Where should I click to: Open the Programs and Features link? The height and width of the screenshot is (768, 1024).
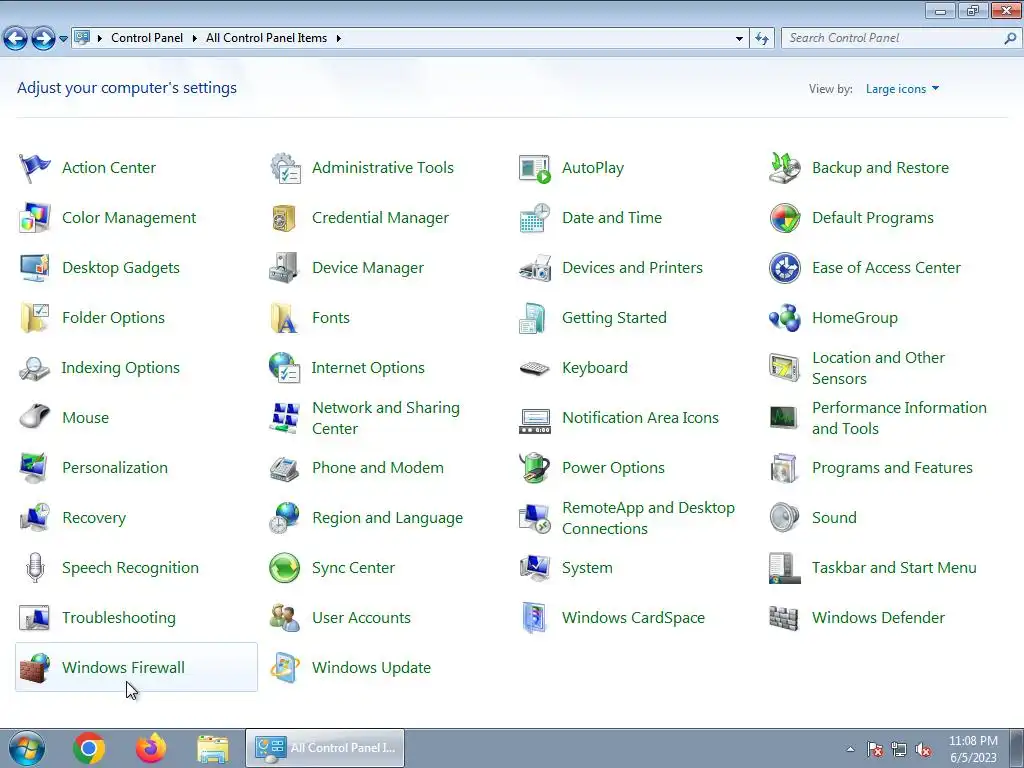pos(892,468)
